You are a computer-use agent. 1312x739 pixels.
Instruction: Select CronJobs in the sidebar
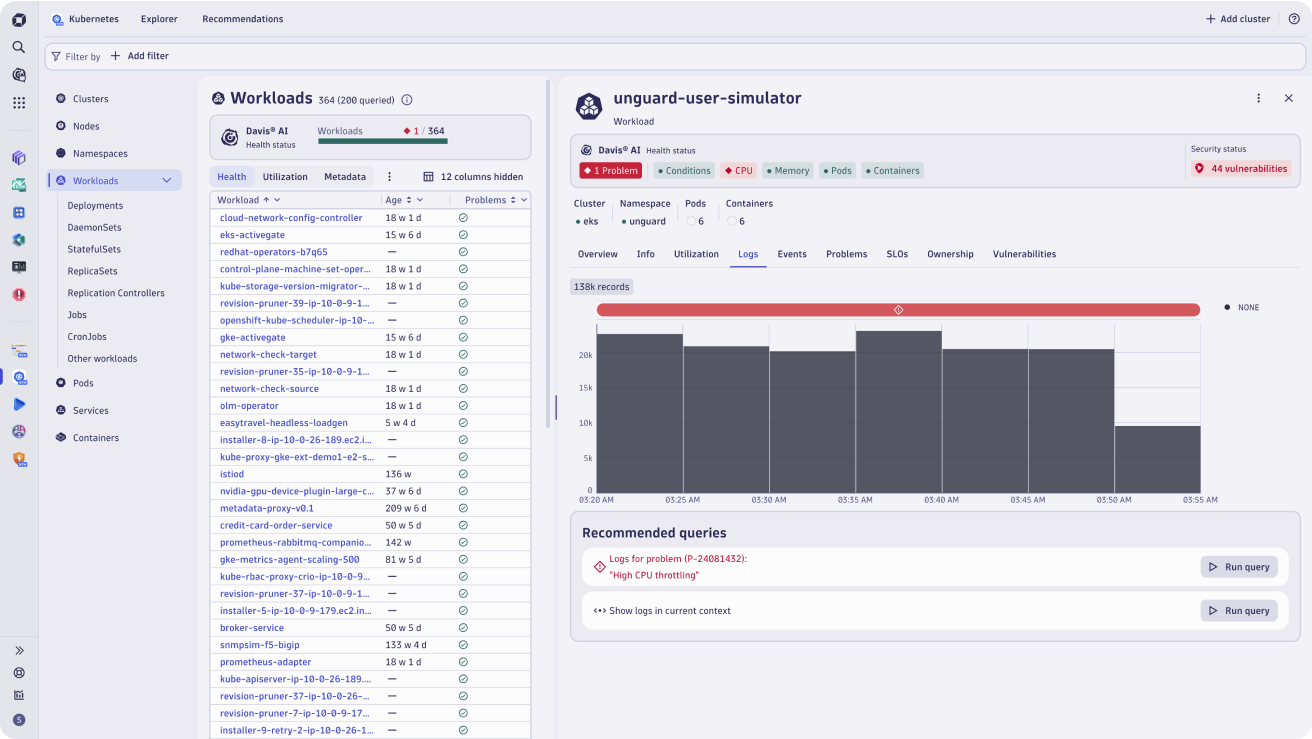[x=87, y=337]
